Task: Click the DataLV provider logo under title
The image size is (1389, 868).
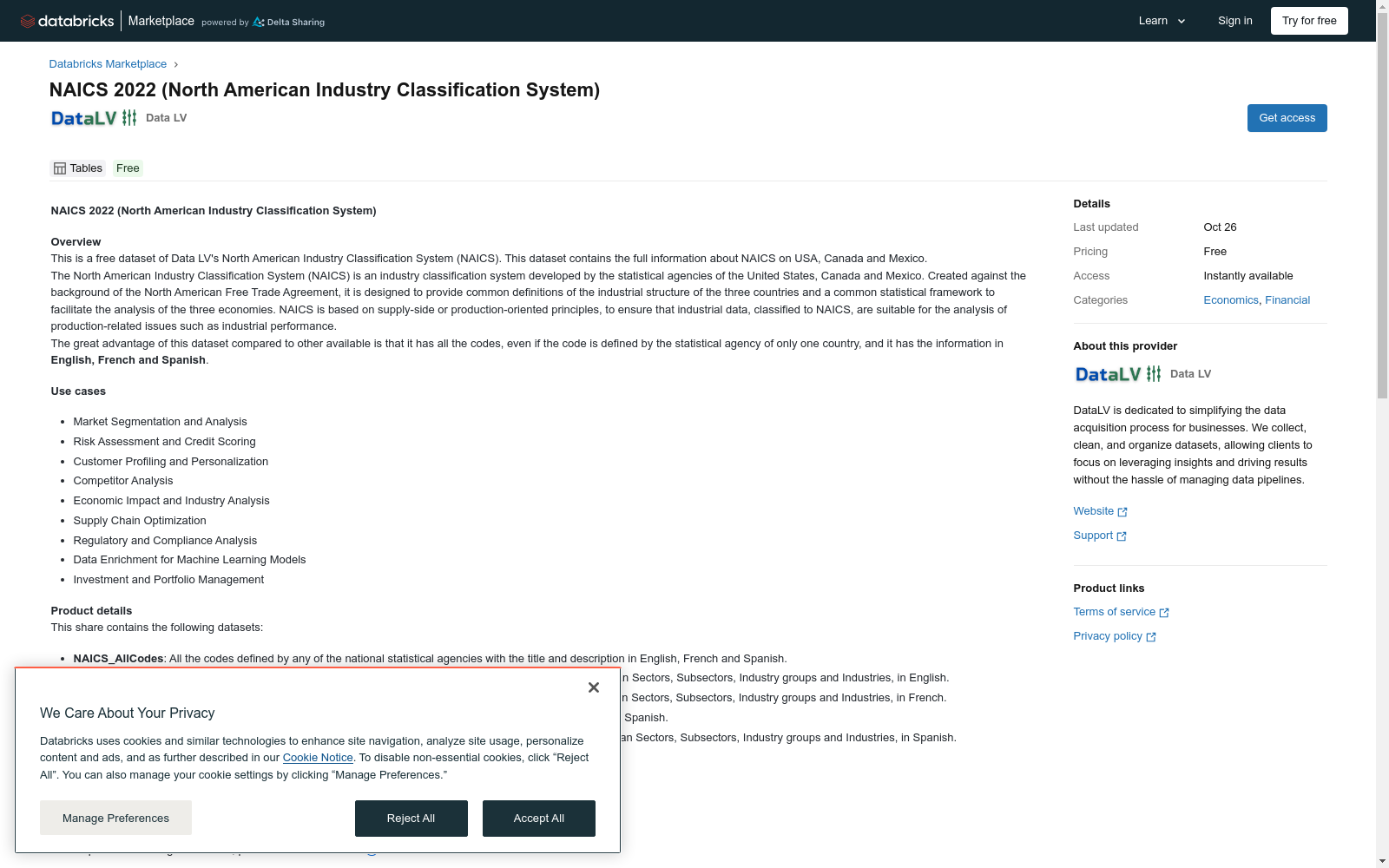Action: pyautogui.click(x=94, y=118)
